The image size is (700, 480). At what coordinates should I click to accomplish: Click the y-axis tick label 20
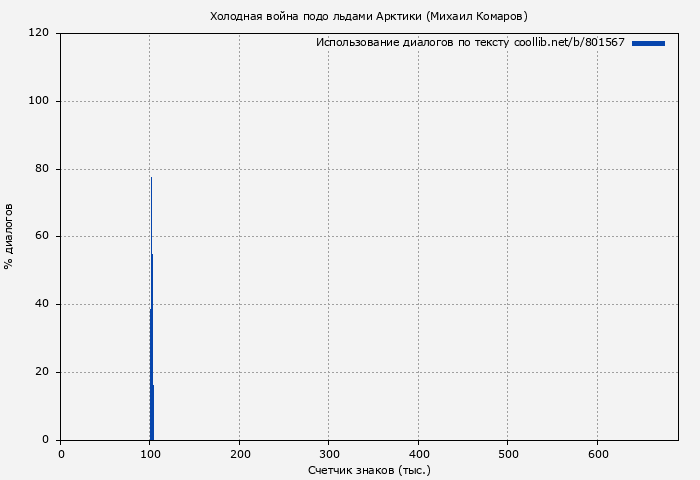pyautogui.click(x=43, y=372)
